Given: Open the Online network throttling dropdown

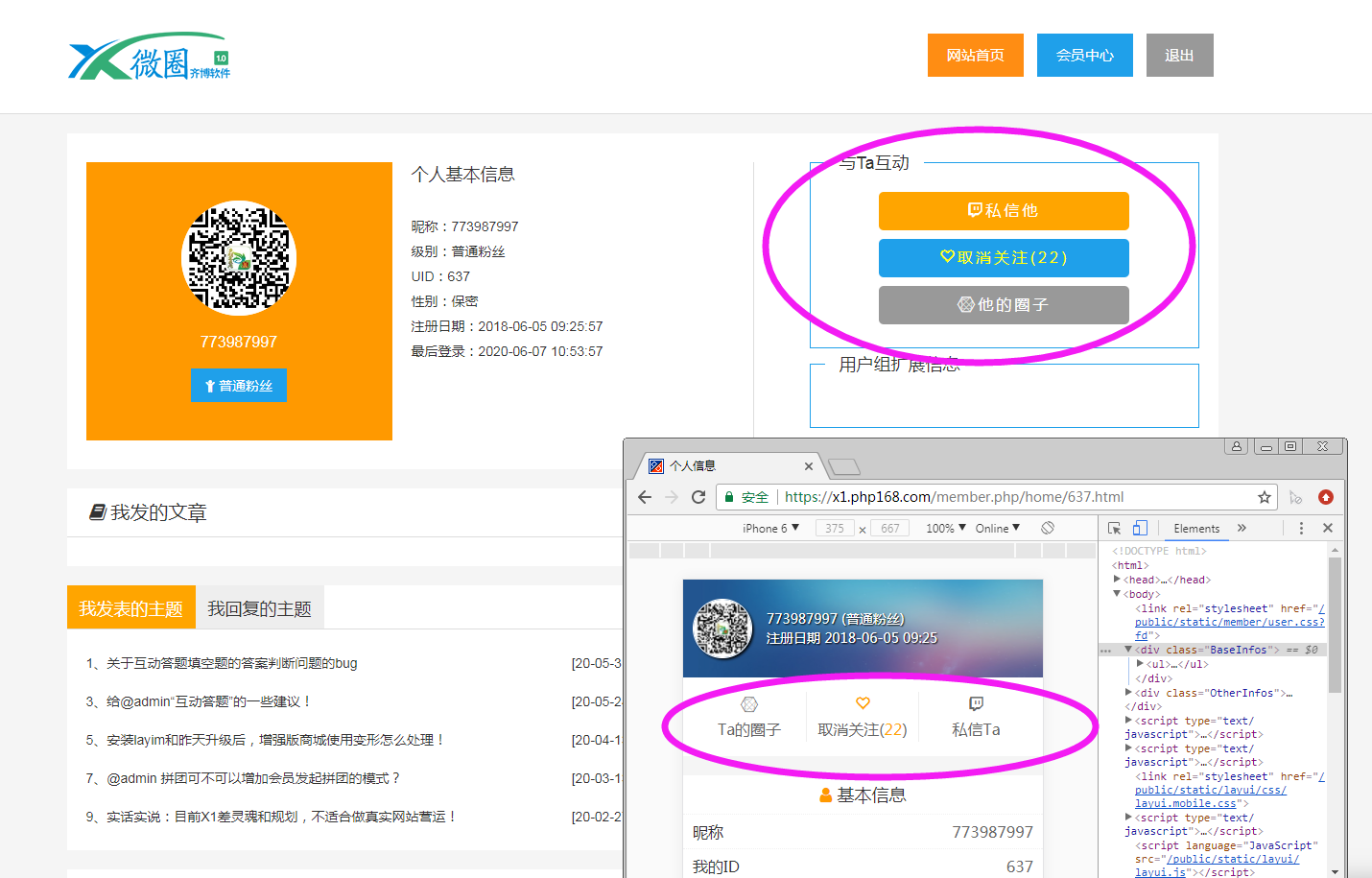Looking at the screenshot, I should click(x=997, y=528).
